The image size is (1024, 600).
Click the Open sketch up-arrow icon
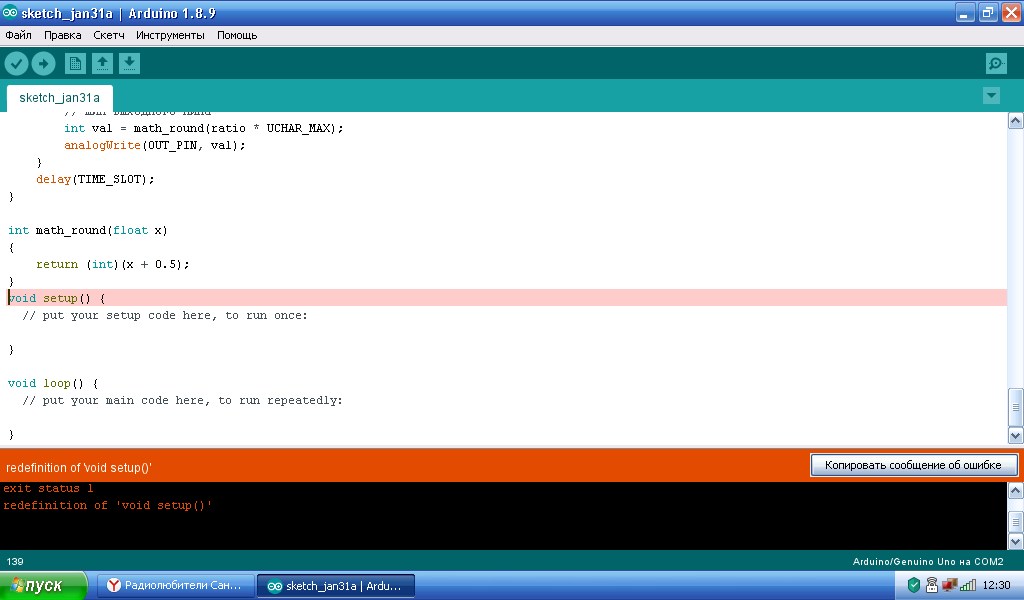pyautogui.click(x=102, y=64)
